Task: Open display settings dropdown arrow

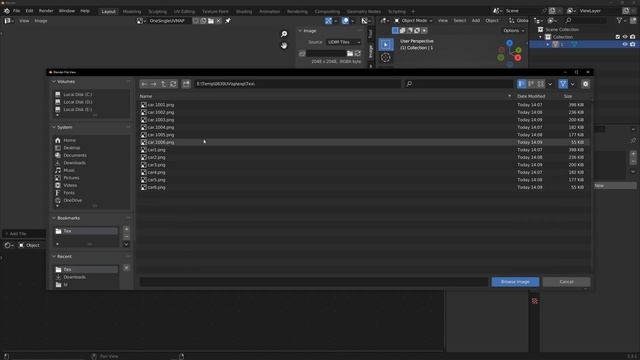Action: (550, 84)
